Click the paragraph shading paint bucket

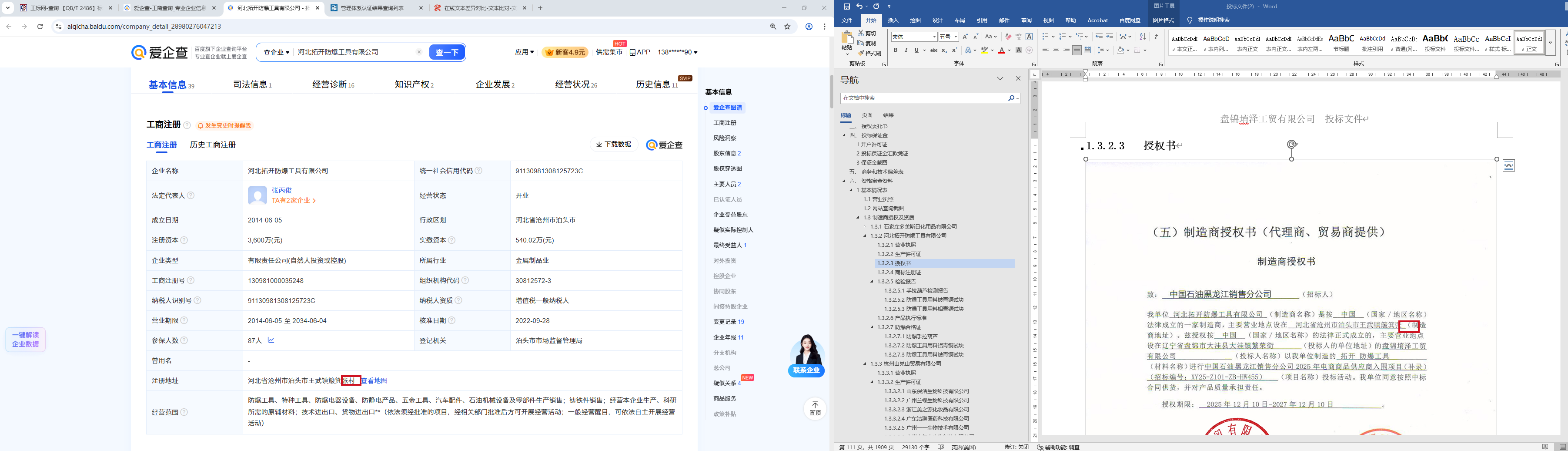[x=1120, y=50]
